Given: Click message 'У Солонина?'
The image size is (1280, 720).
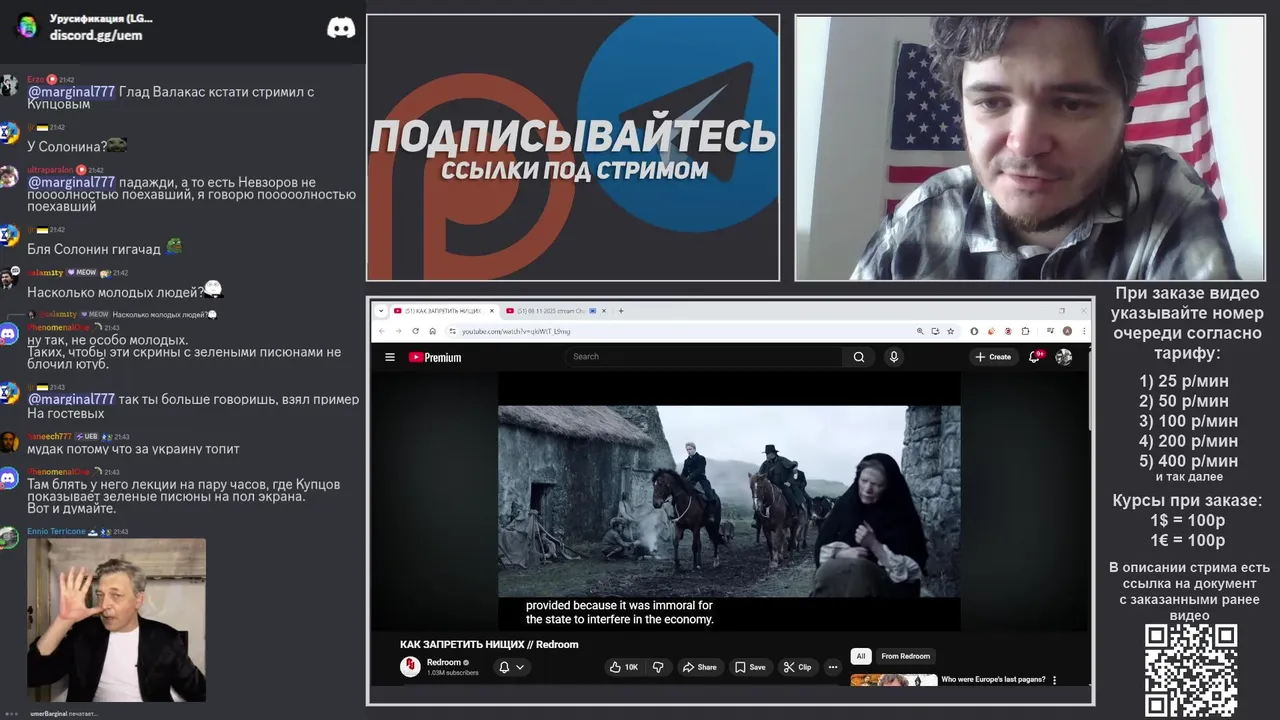Looking at the screenshot, I should click(x=66, y=147).
